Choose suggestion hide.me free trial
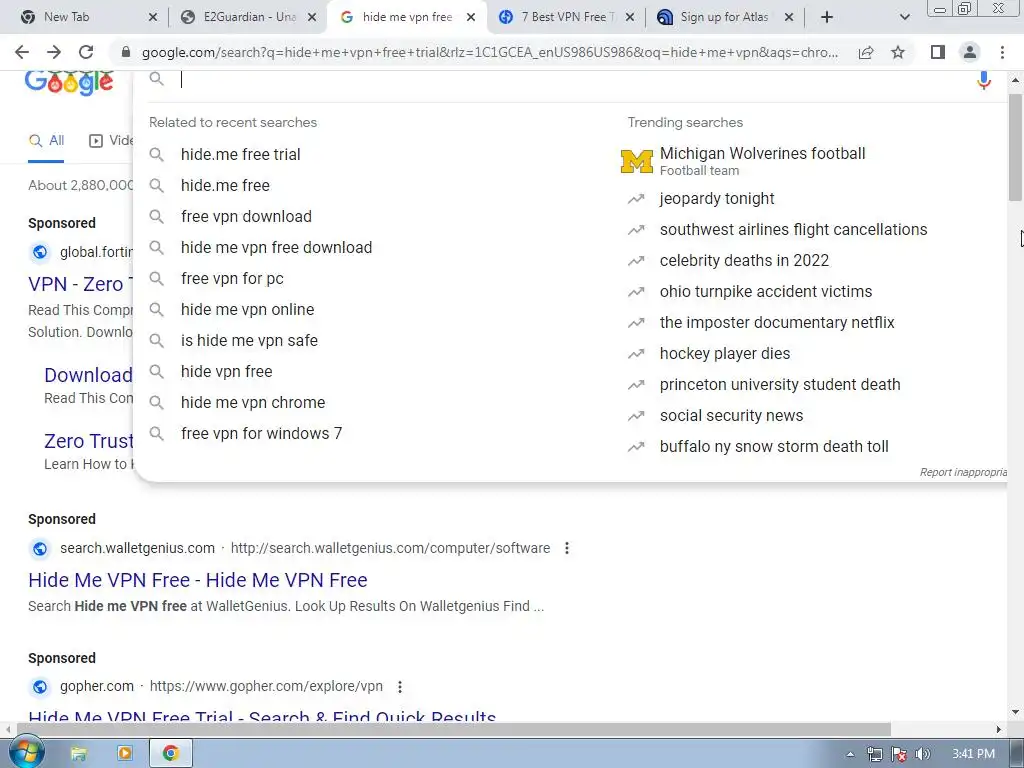This screenshot has height=768, width=1024. point(240,154)
